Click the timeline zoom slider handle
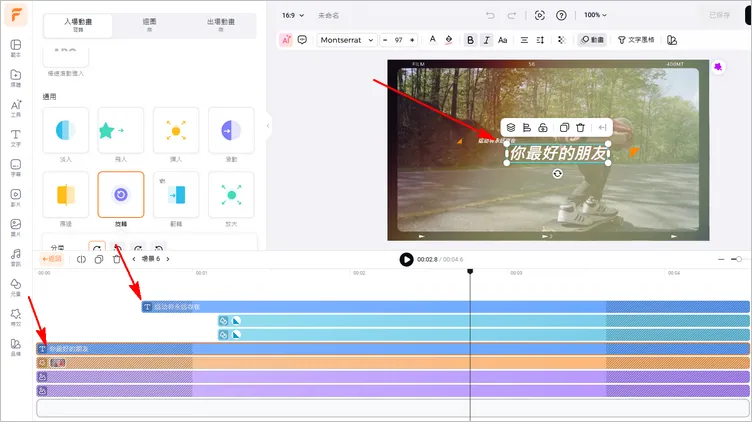Viewport: 752px width, 422px height. (x=739, y=259)
